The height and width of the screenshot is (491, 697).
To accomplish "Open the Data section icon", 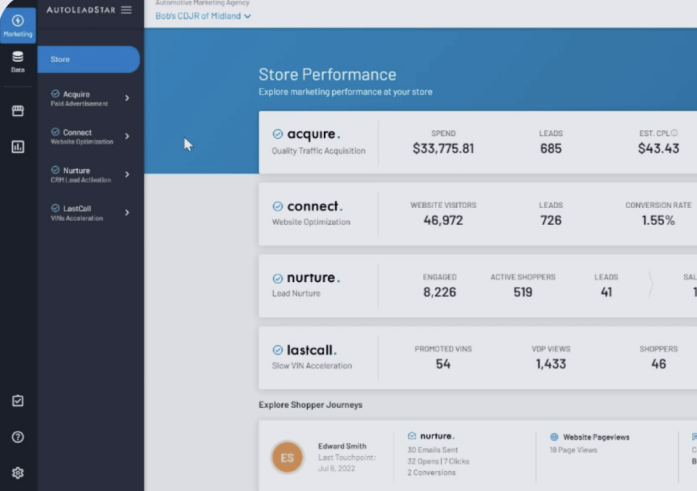I will coord(18,61).
